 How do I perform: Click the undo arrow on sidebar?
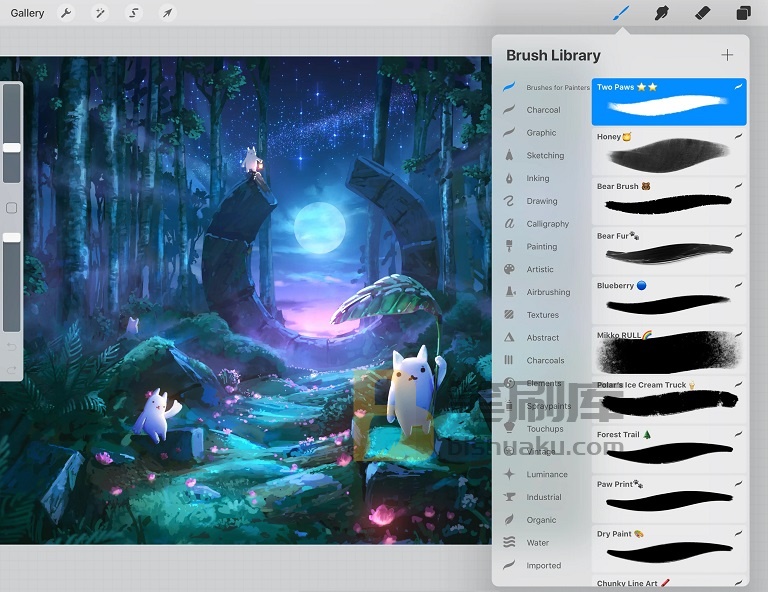(x=12, y=347)
